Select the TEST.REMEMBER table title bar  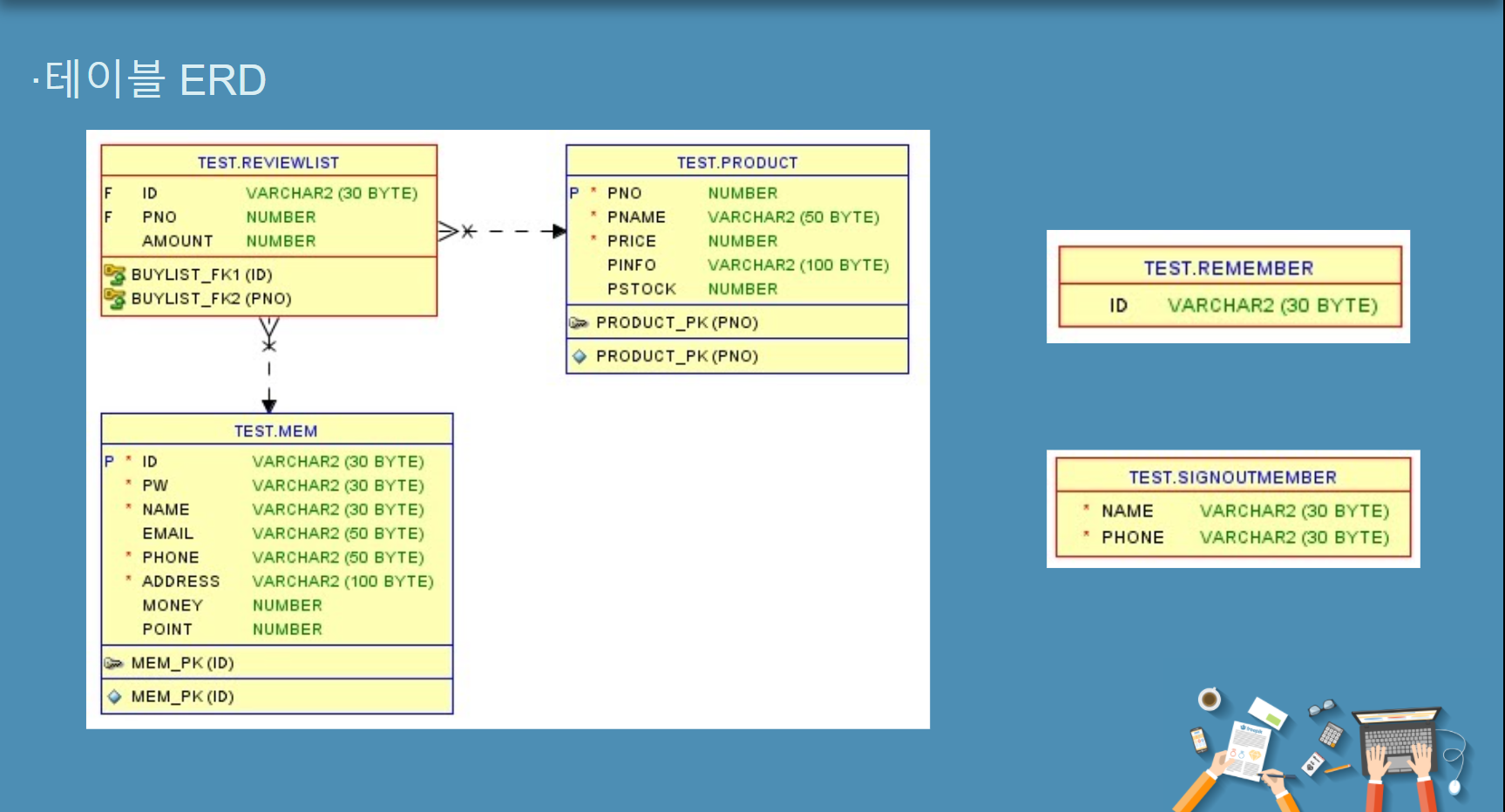coord(1229,267)
